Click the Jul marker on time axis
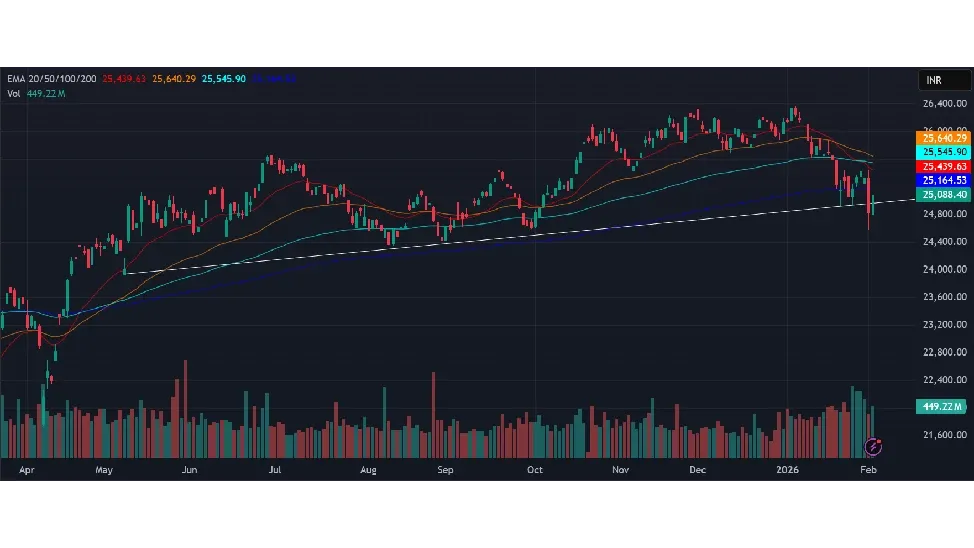The height and width of the screenshot is (548, 974). click(274, 469)
